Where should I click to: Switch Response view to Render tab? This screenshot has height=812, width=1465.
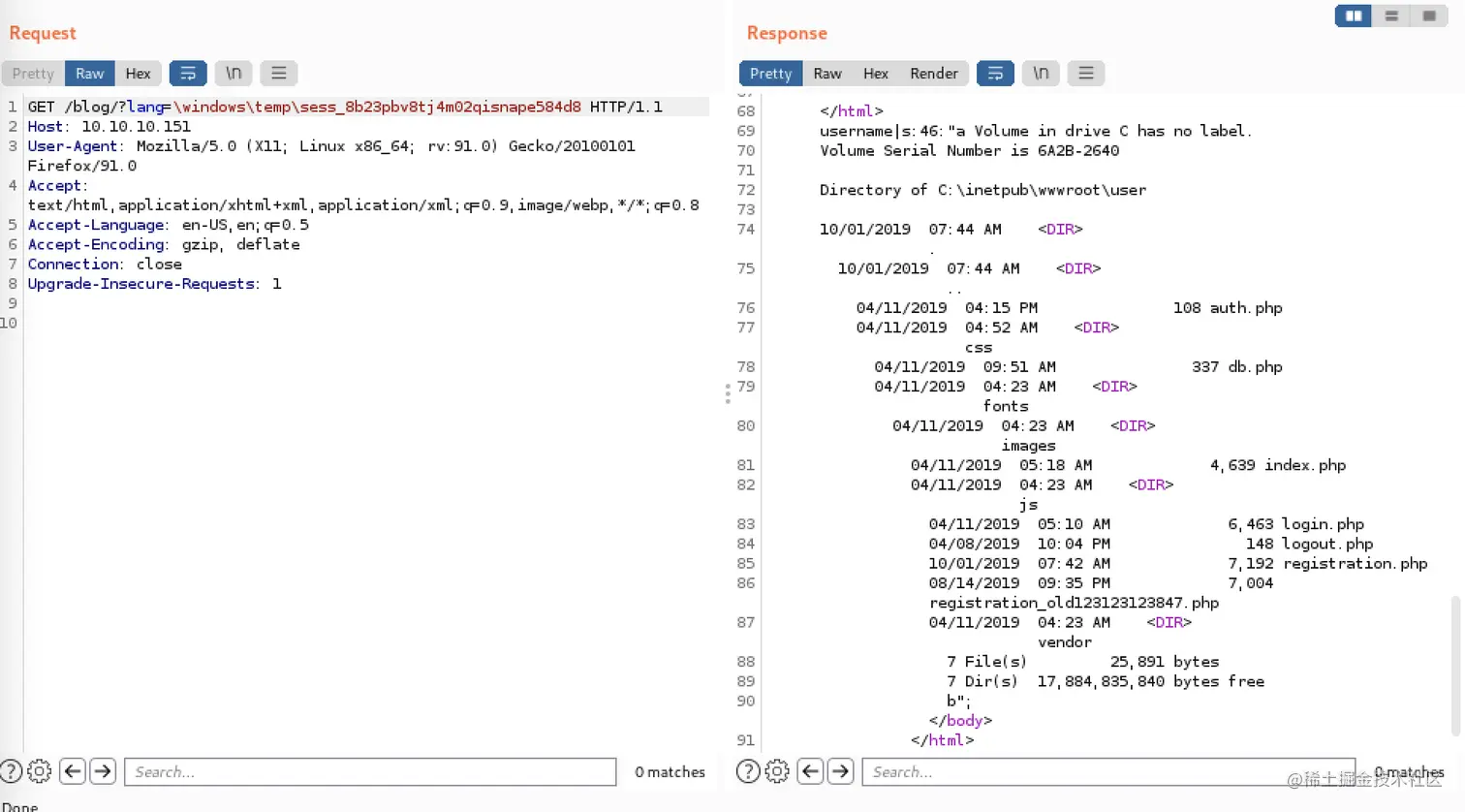pos(934,74)
